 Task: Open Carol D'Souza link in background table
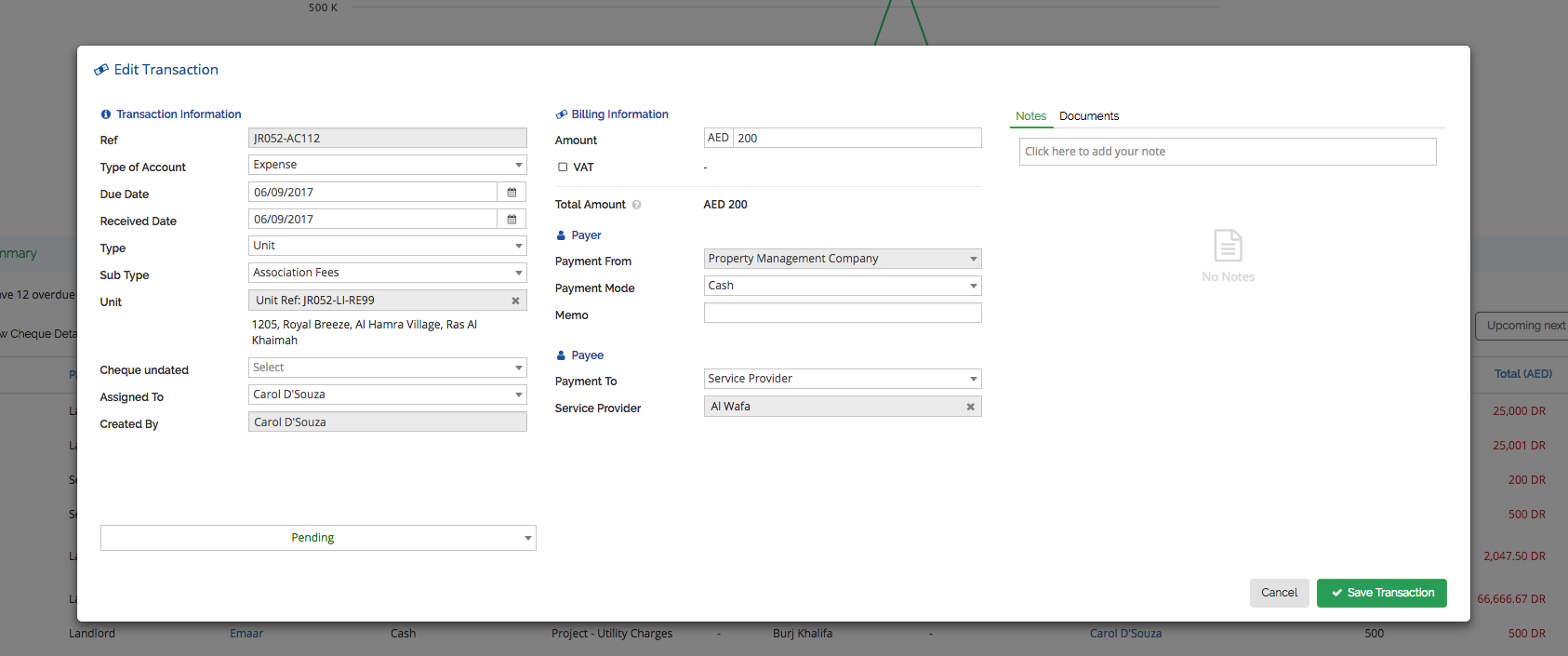[x=1125, y=634]
